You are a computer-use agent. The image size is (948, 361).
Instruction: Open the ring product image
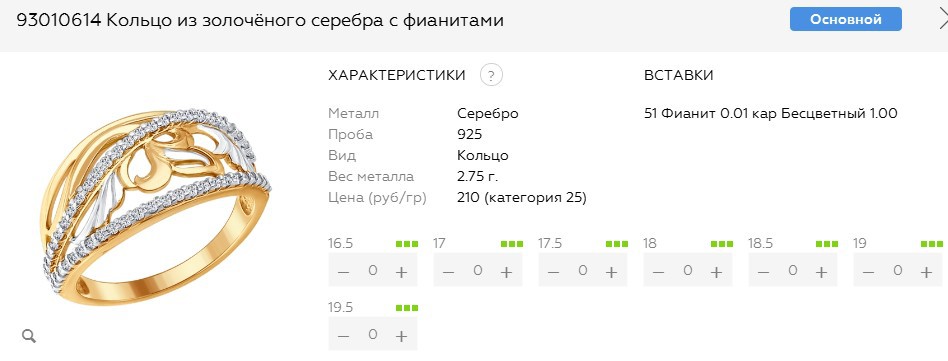(155, 207)
